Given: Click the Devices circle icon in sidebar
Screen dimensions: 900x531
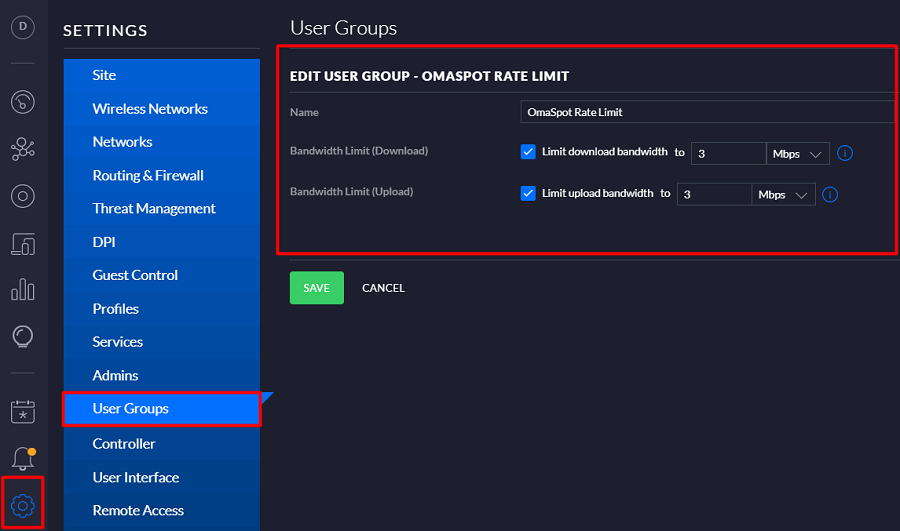Looking at the screenshot, I should 22,196.
